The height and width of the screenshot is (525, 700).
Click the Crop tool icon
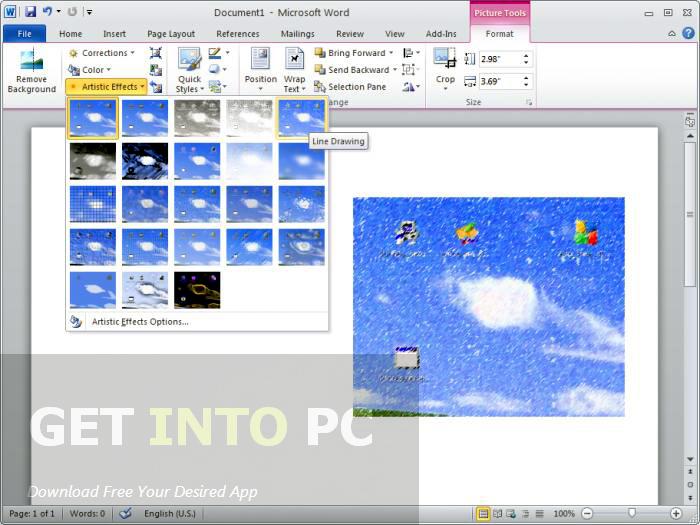pos(445,59)
